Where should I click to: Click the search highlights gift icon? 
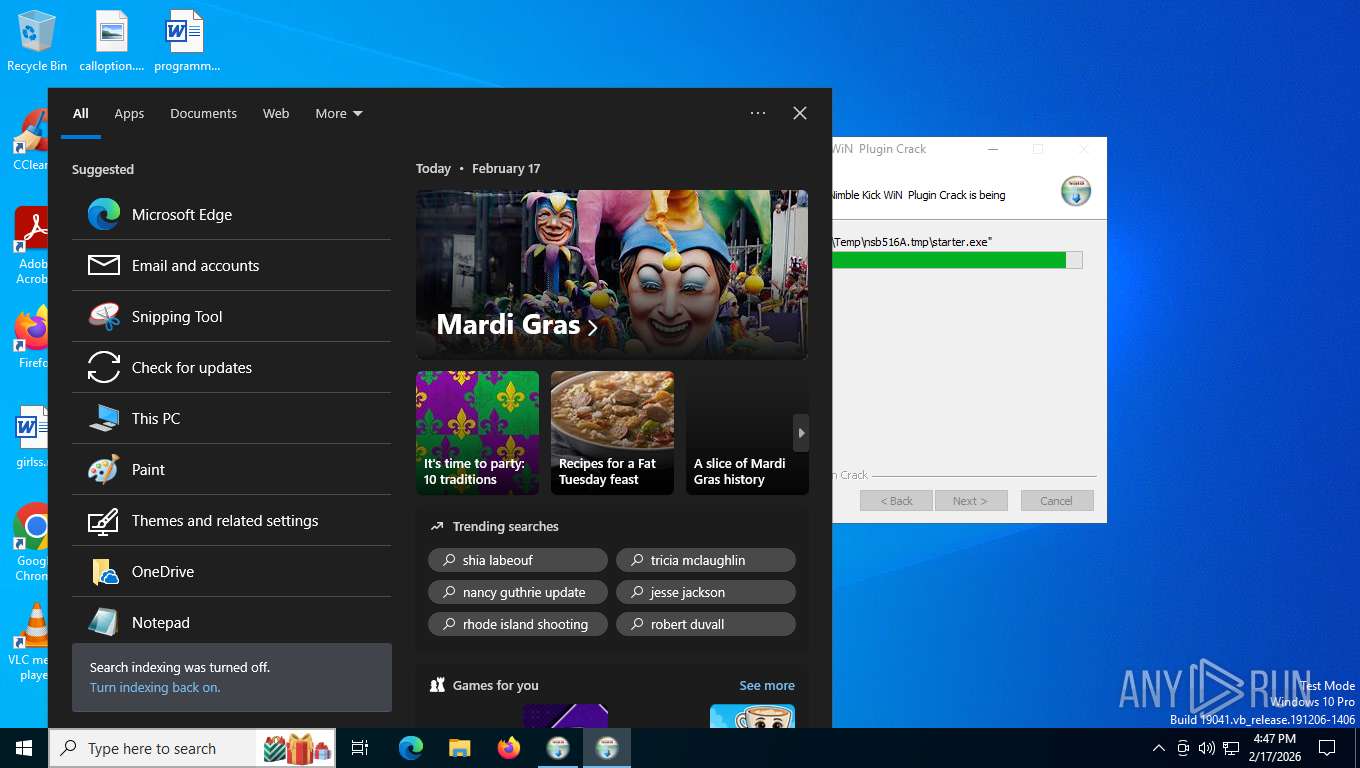[297, 748]
